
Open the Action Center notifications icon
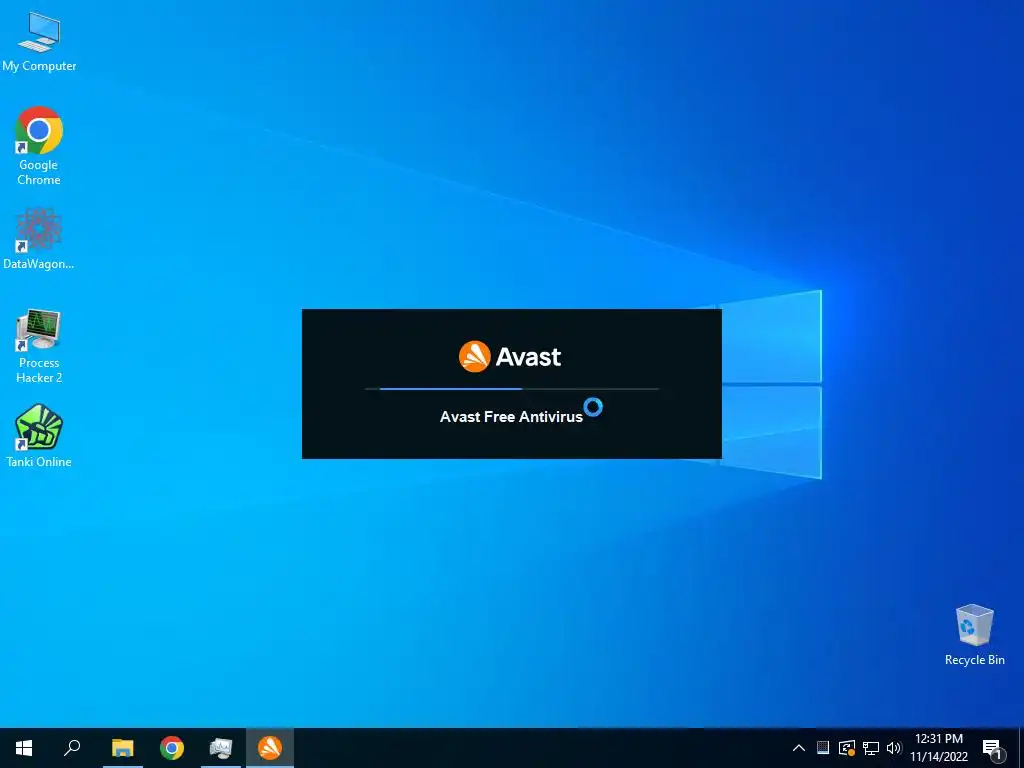pos(992,749)
